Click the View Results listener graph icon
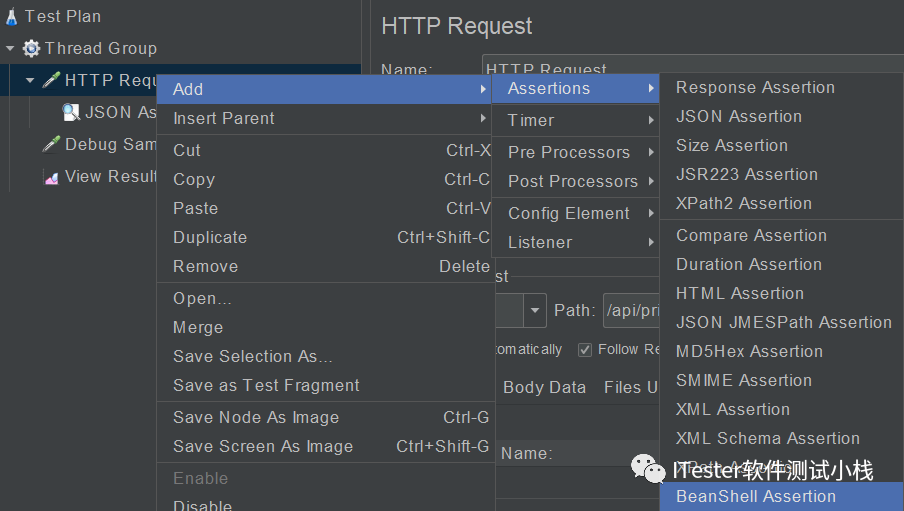This screenshot has width=904, height=511. [51, 177]
